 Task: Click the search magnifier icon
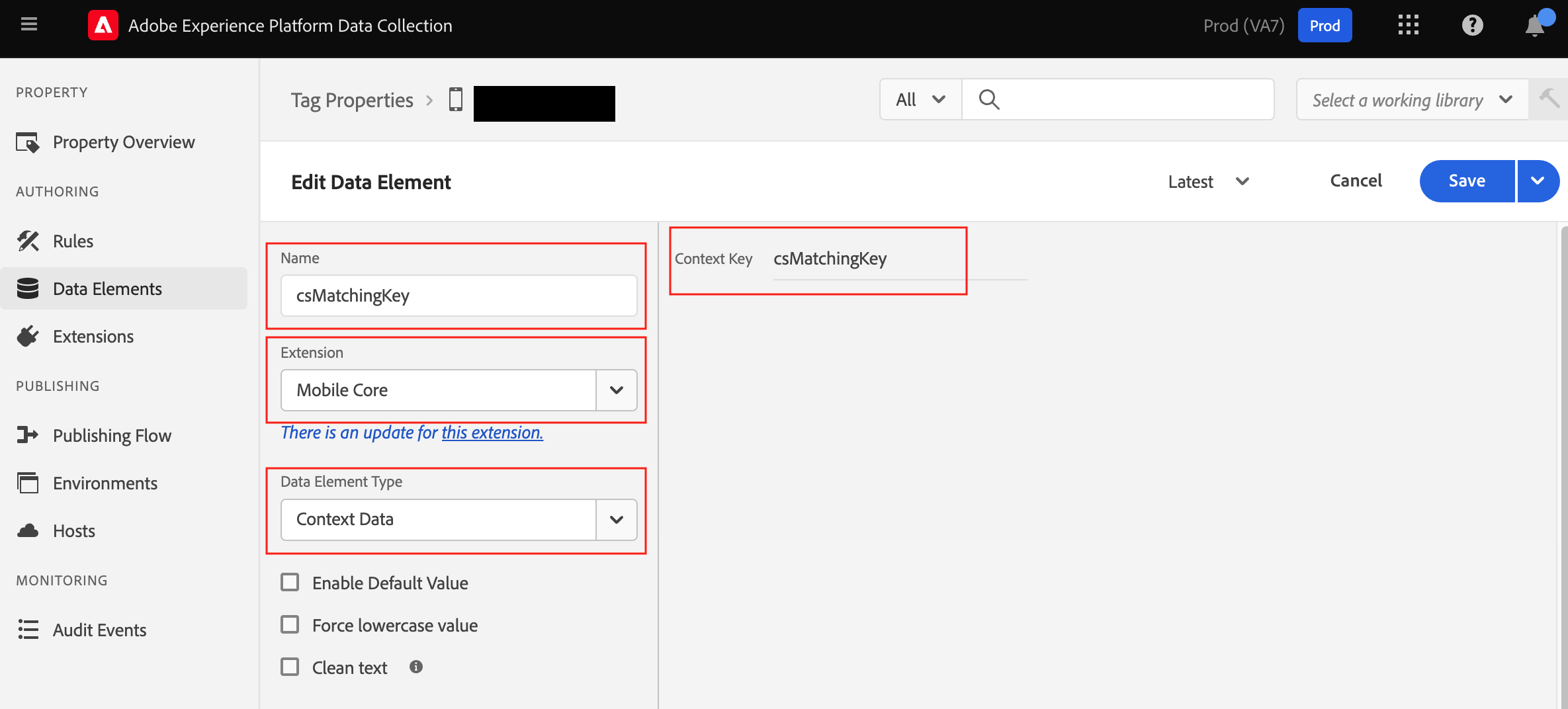989,99
